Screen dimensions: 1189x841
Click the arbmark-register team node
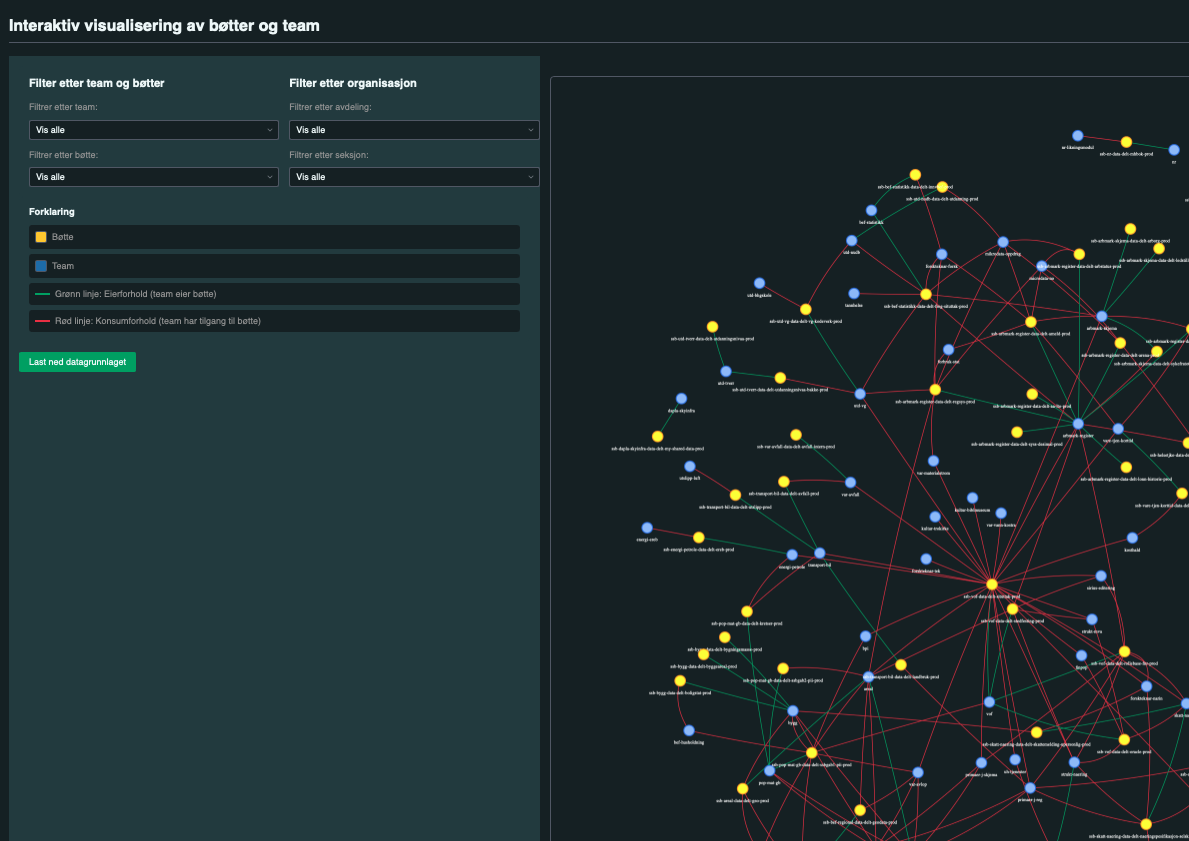pyautogui.click(x=1078, y=424)
